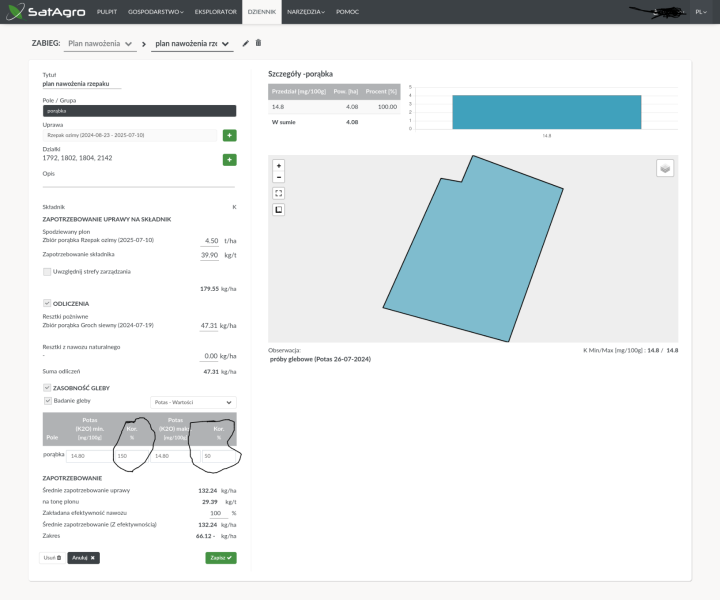Zoom in on the field map
The height and width of the screenshot is (600, 720).
(278, 165)
